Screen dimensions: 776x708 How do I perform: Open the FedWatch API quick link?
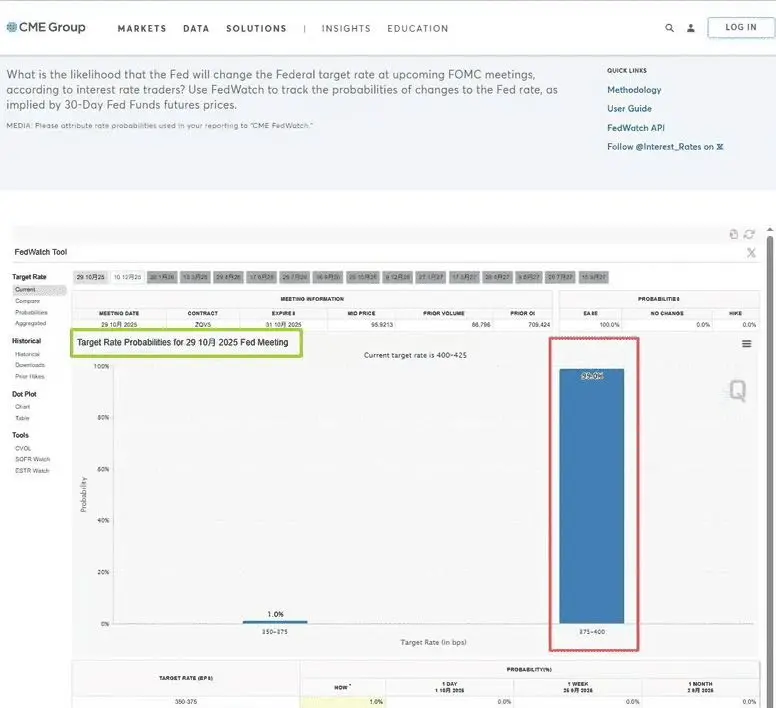(x=635, y=128)
